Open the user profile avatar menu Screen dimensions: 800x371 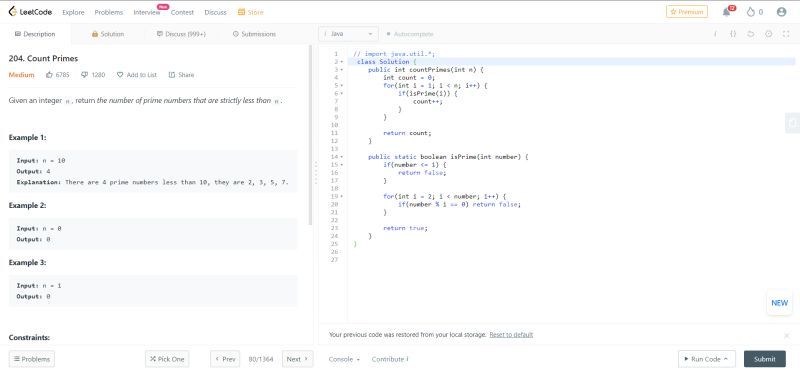coord(781,12)
